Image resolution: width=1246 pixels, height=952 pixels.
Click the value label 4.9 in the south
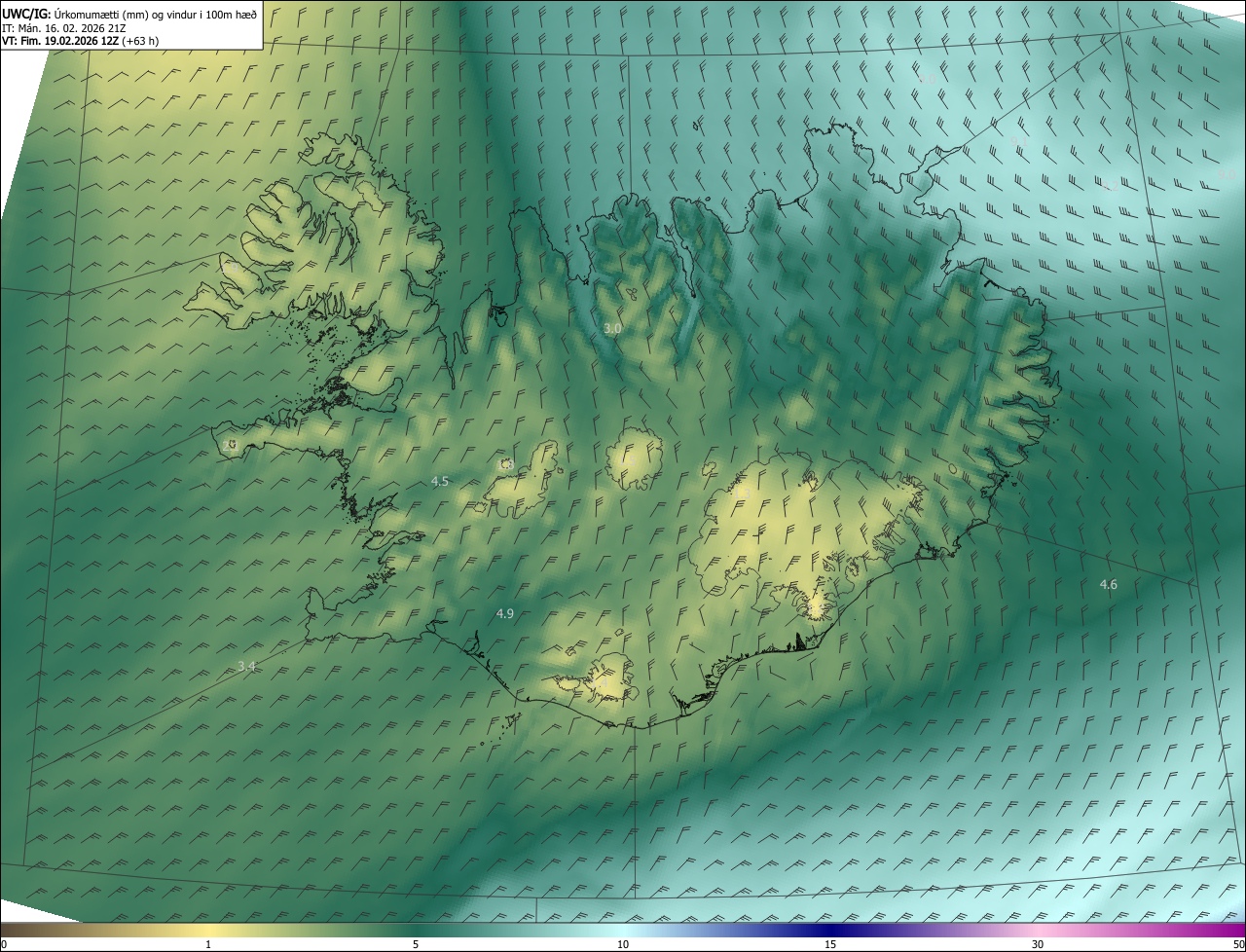tap(504, 613)
